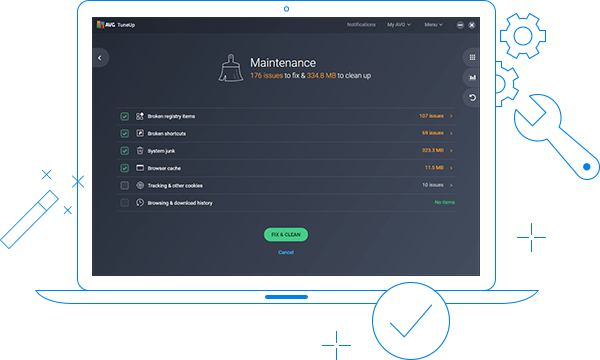600x360 pixels.
Task: Uncheck Browser cache checkbox
Action: (124, 168)
